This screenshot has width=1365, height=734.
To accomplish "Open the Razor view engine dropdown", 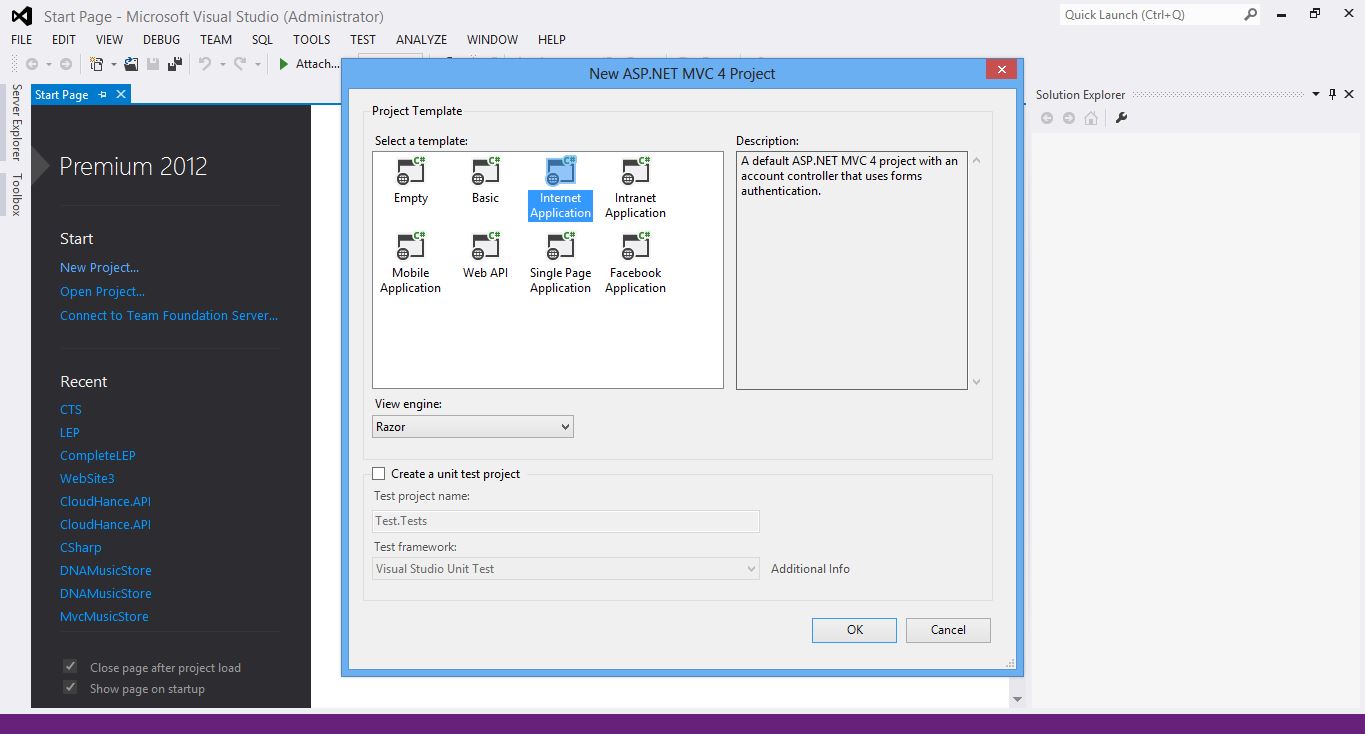I will 563,426.
